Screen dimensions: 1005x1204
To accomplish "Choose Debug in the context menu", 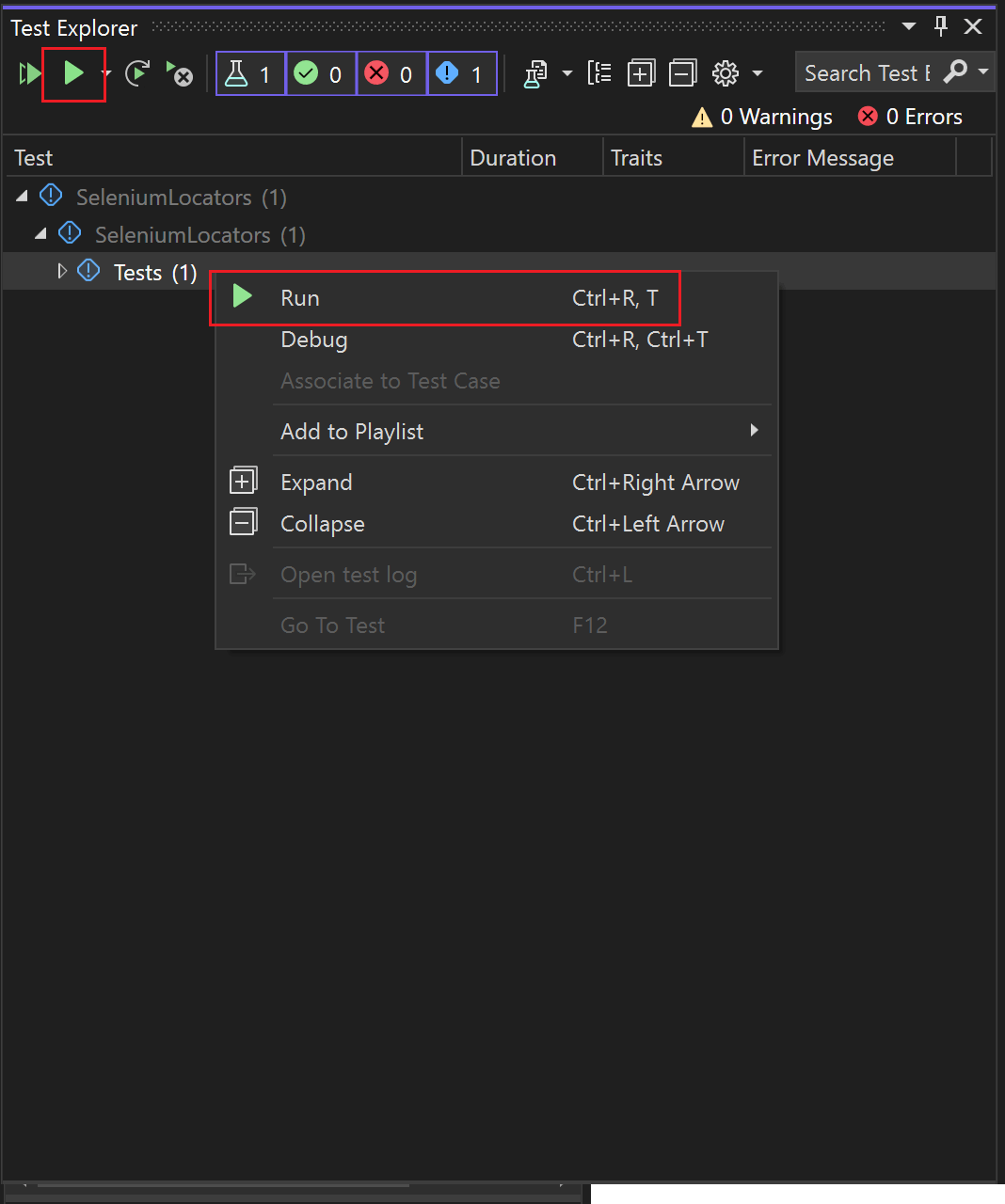I will tap(314, 340).
